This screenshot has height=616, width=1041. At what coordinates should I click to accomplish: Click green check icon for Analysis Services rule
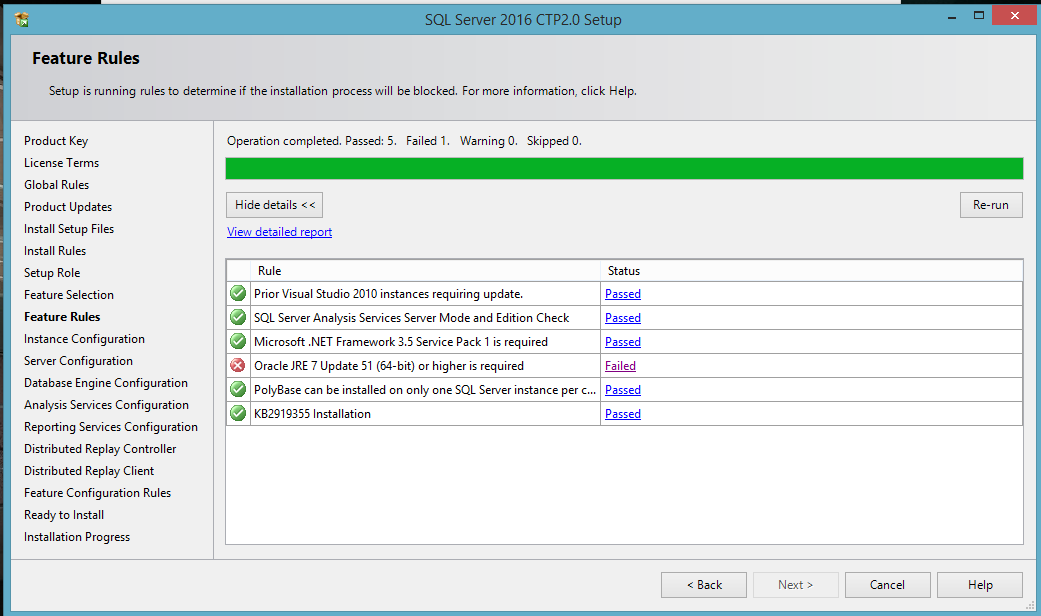238,317
